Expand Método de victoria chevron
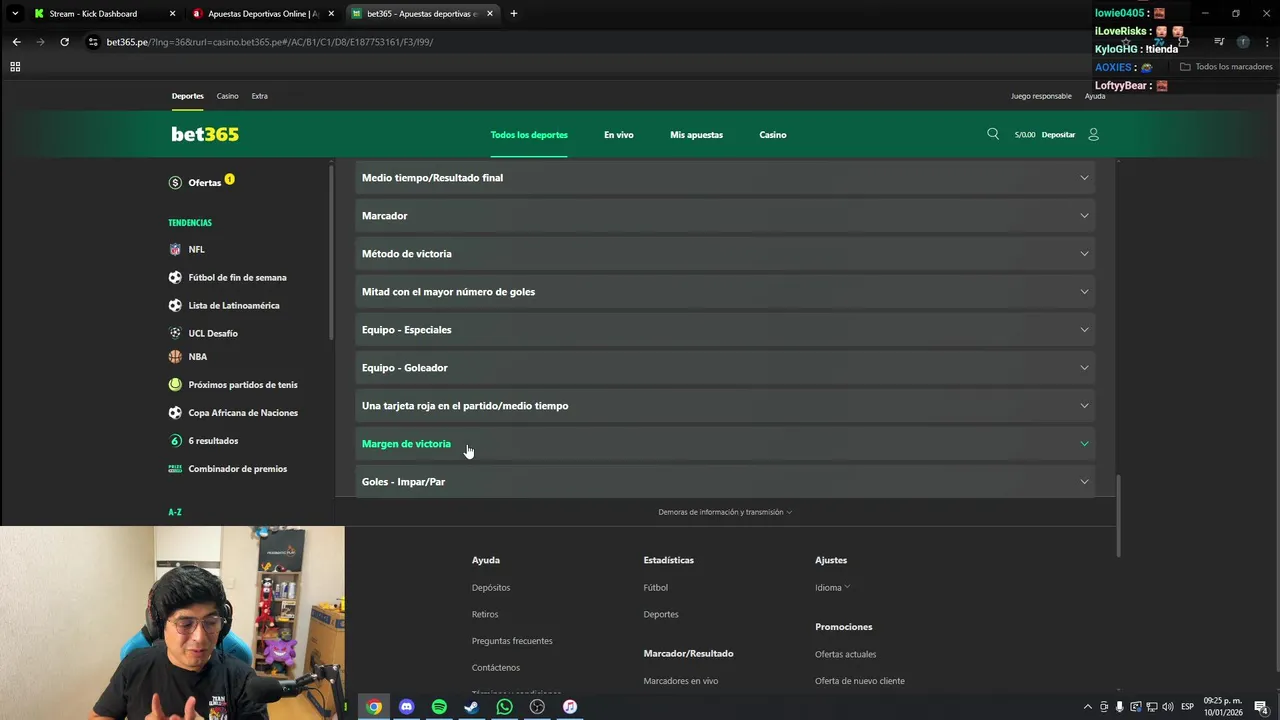The width and height of the screenshot is (1280, 720). [1084, 254]
